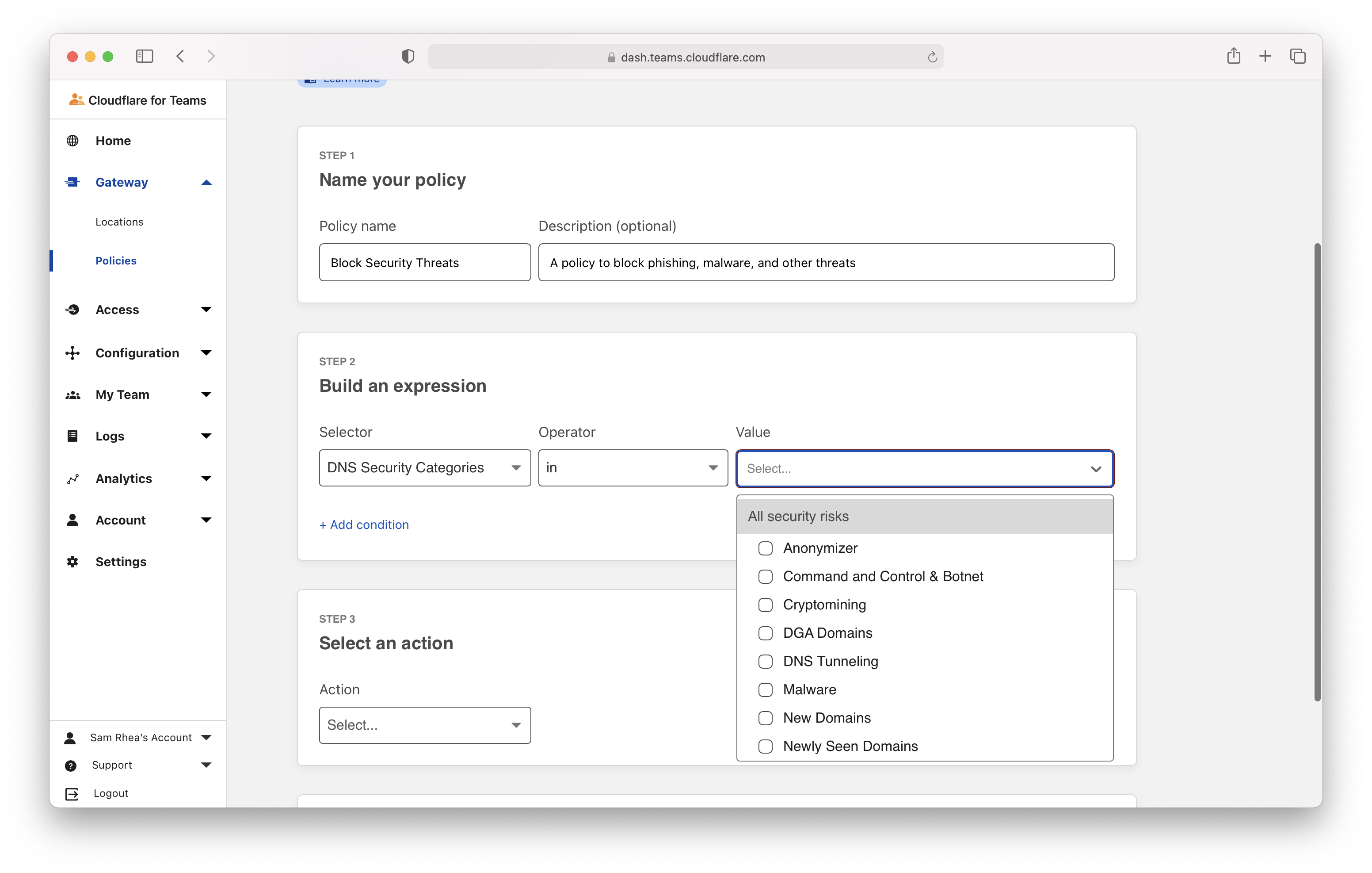1372x873 pixels.
Task: Open the Action select dropdown
Action: pyautogui.click(x=424, y=725)
